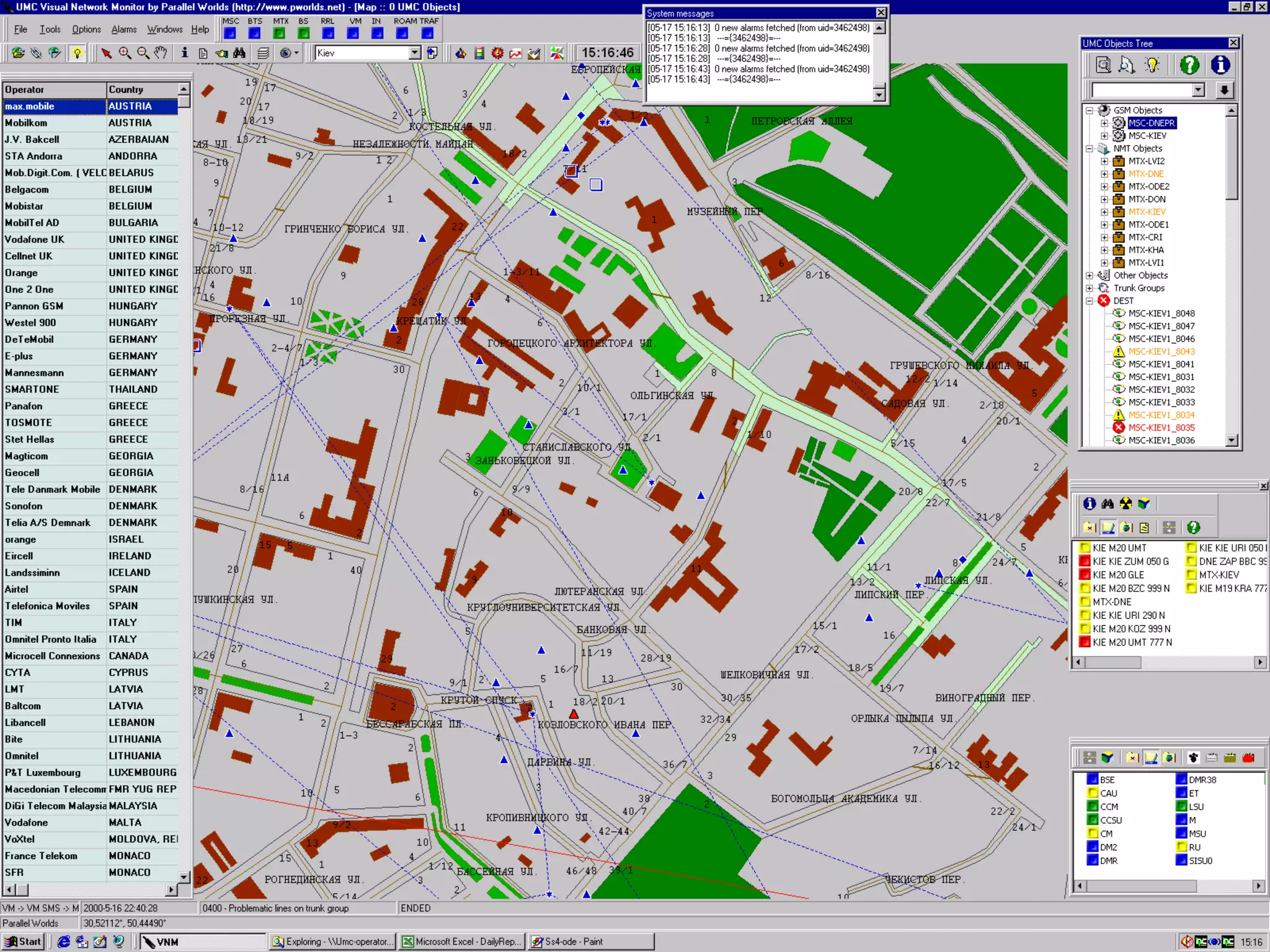
Task: Click the arrow pointer select tool
Action: (x=106, y=53)
